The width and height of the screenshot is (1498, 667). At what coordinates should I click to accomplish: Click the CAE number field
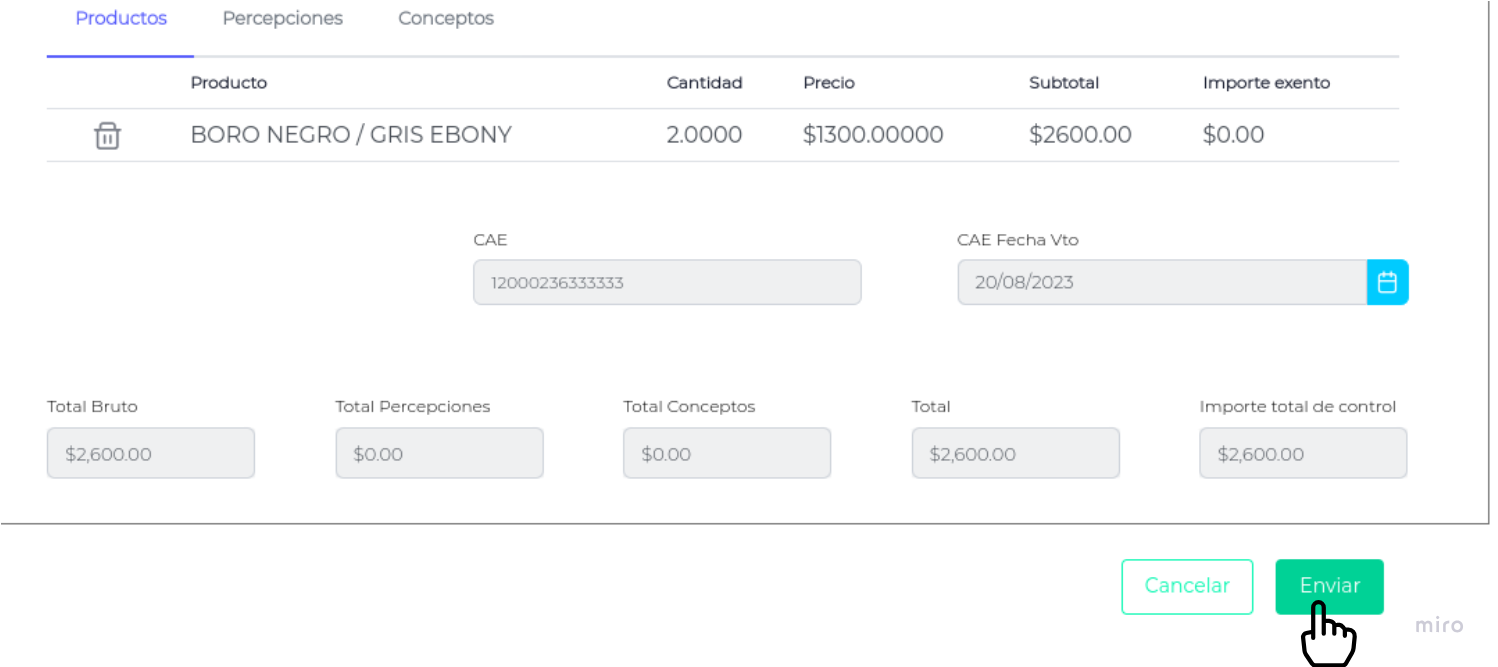tap(666, 282)
